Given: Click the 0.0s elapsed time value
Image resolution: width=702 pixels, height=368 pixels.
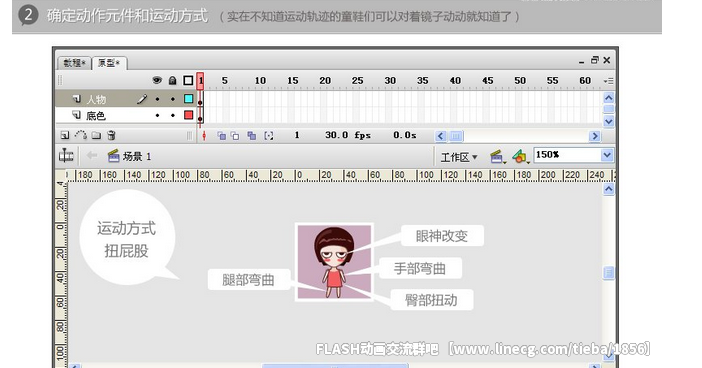Looking at the screenshot, I should [405, 135].
